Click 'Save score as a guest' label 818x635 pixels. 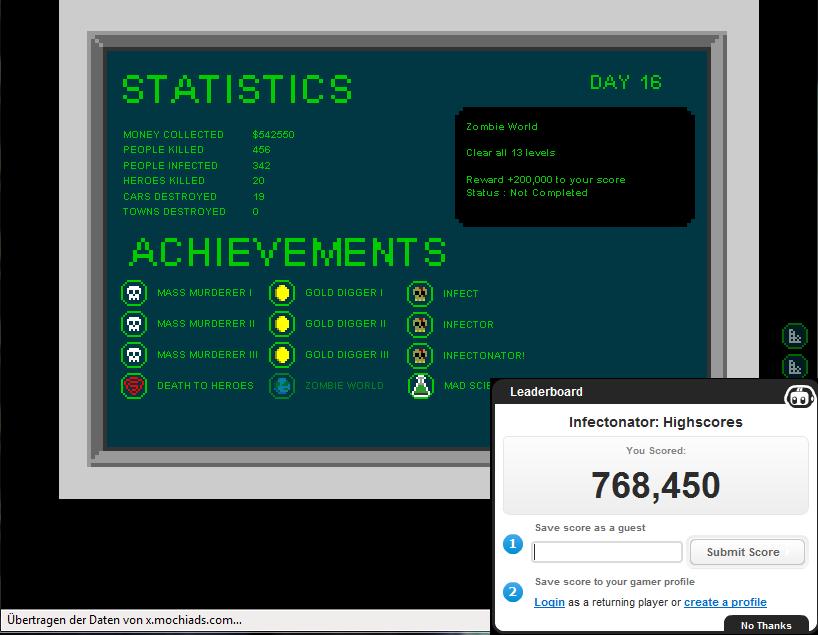click(x=590, y=528)
